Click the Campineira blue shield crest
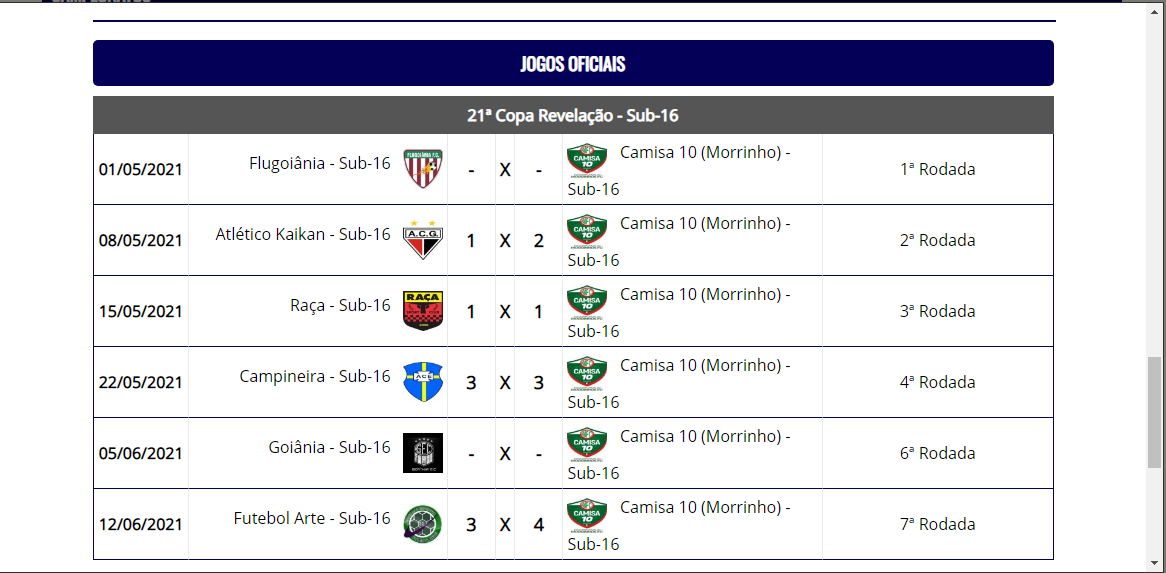The height and width of the screenshot is (573, 1166). [x=422, y=382]
